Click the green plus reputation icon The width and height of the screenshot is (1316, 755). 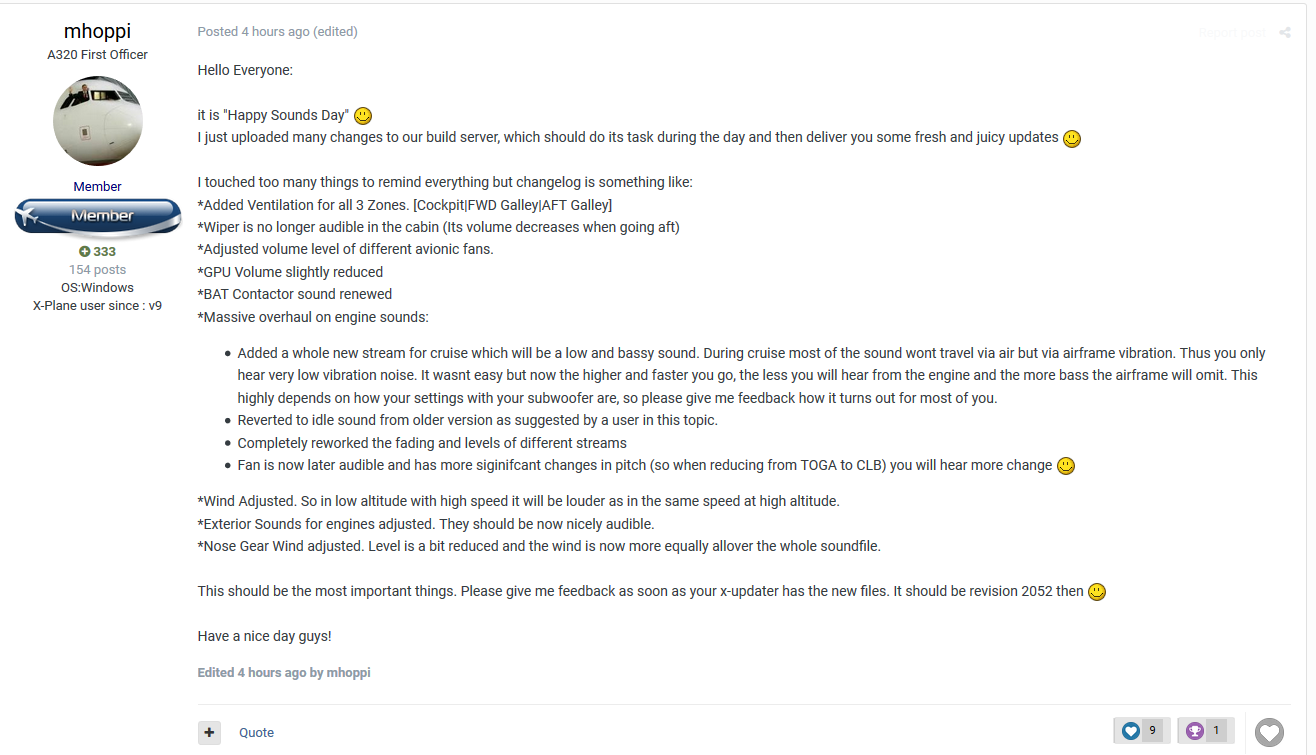(85, 252)
